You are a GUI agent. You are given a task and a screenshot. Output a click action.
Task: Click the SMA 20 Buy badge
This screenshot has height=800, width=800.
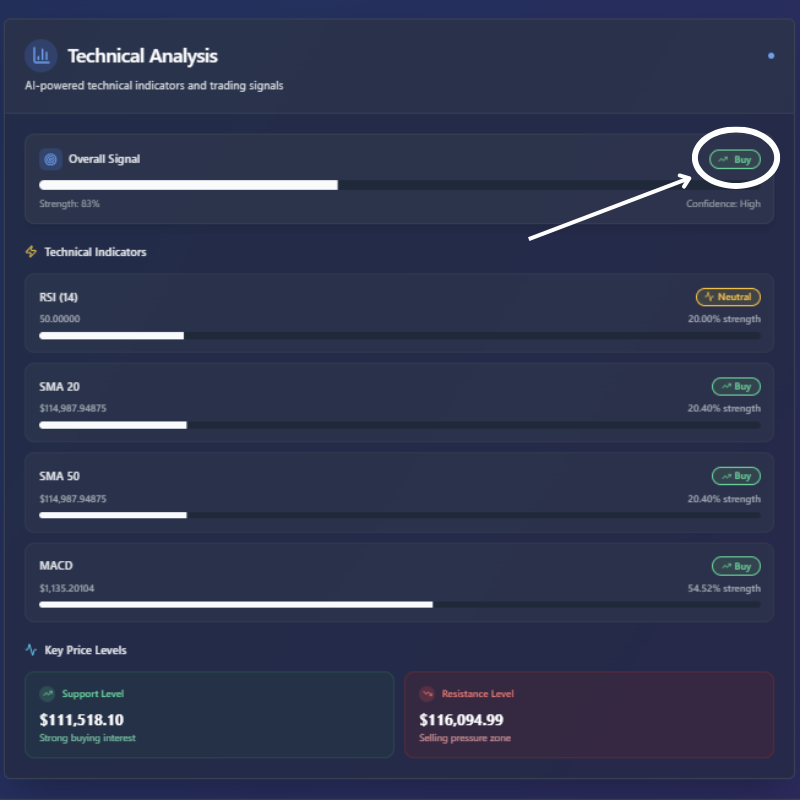[736, 386]
